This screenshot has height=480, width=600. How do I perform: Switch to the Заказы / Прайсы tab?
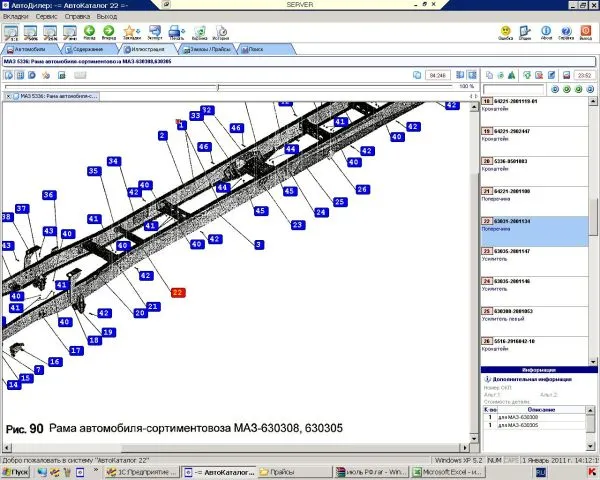pyautogui.click(x=207, y=49)
